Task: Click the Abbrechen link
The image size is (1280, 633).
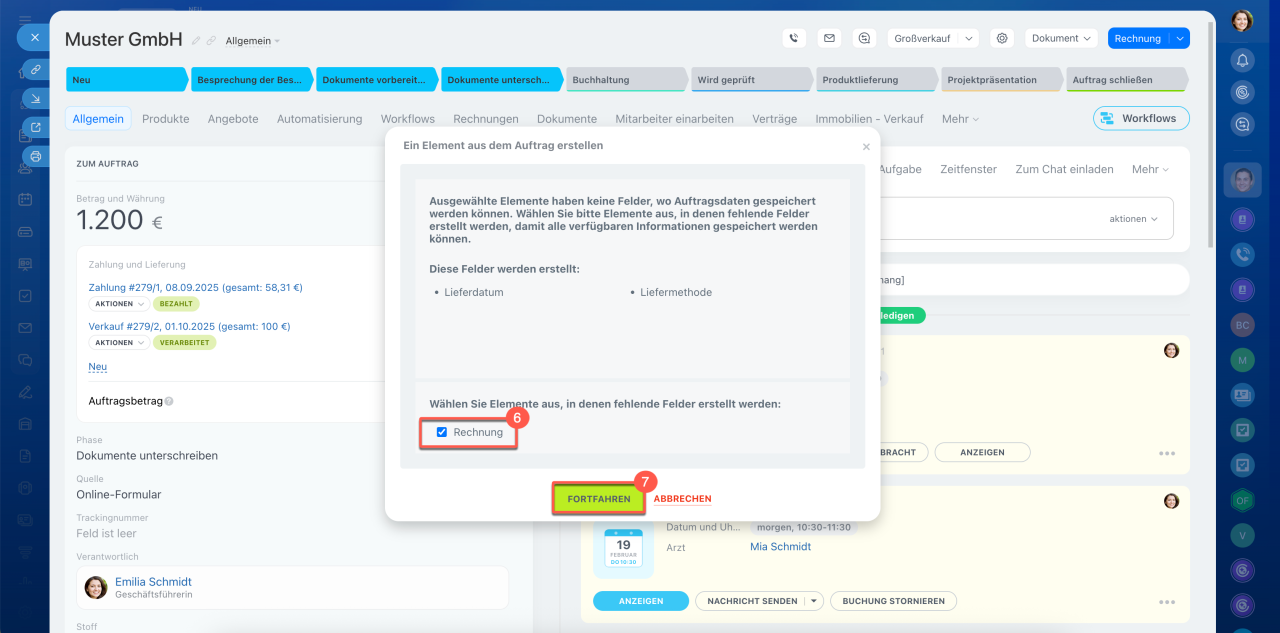Action: [682, 499]
